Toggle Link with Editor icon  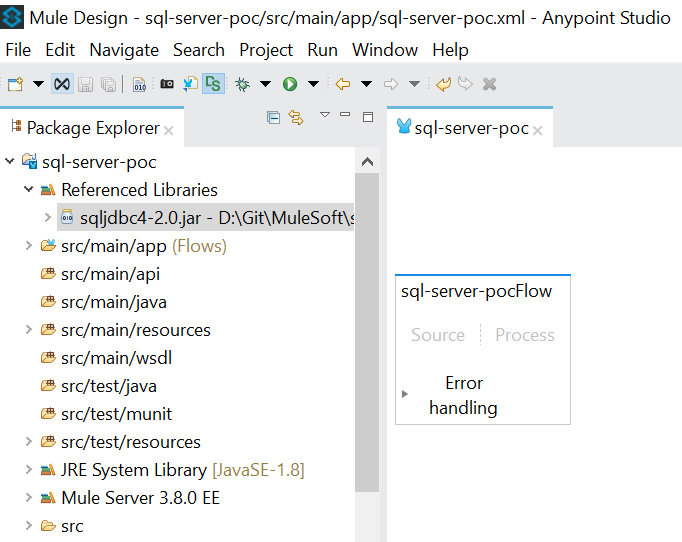coord(296,117)
